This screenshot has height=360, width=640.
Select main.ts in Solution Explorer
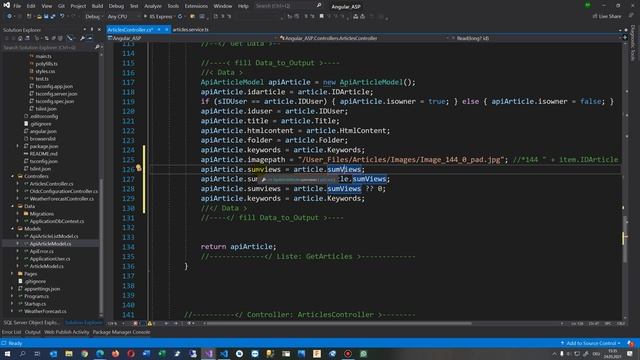point(43,56)
